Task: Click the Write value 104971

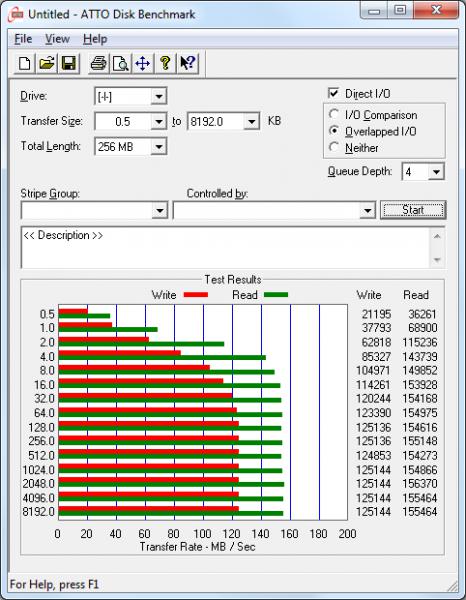Action: point(373,370)
